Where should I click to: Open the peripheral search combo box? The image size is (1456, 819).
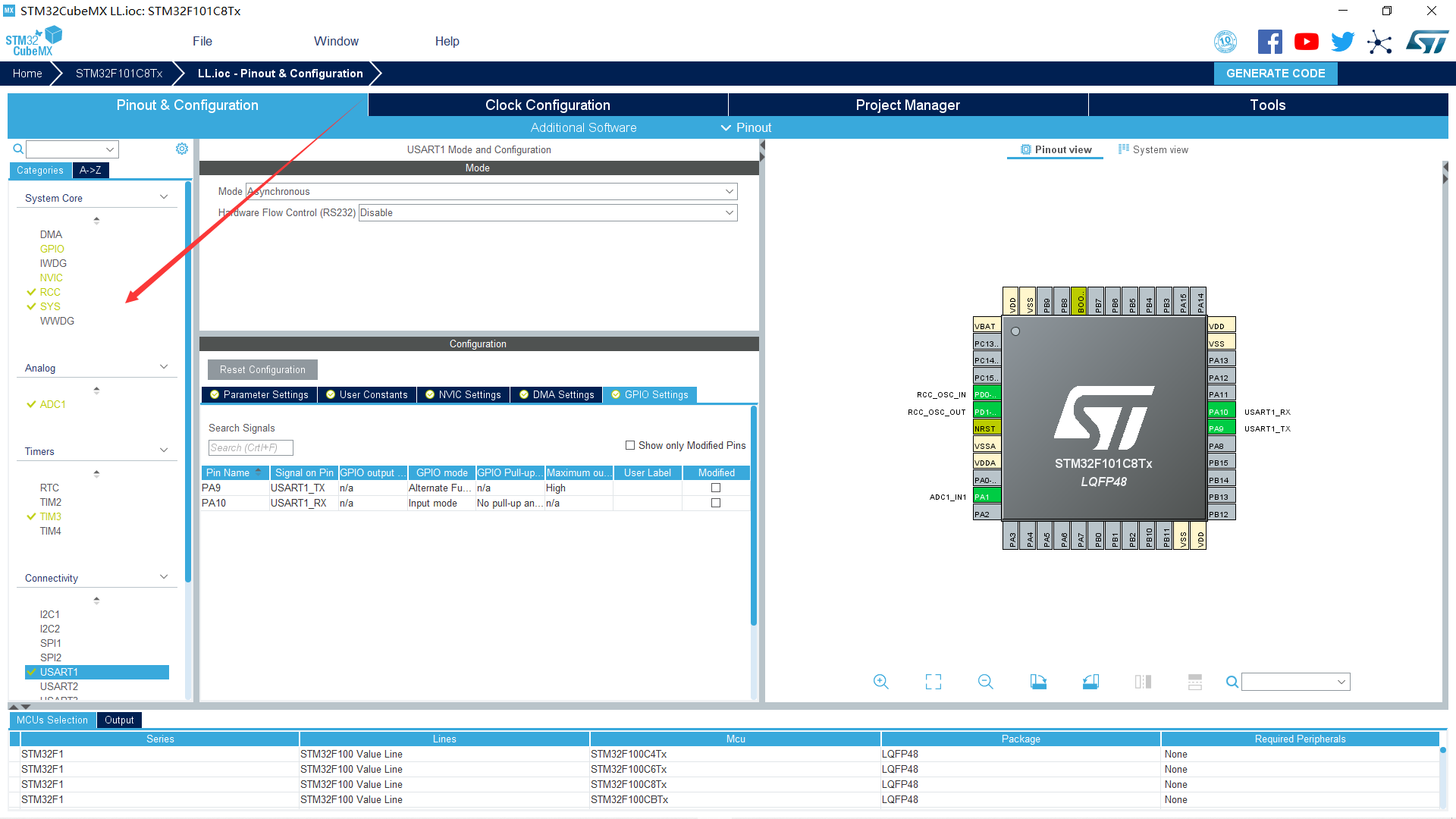pyautogui.click(x=72, y=149)
